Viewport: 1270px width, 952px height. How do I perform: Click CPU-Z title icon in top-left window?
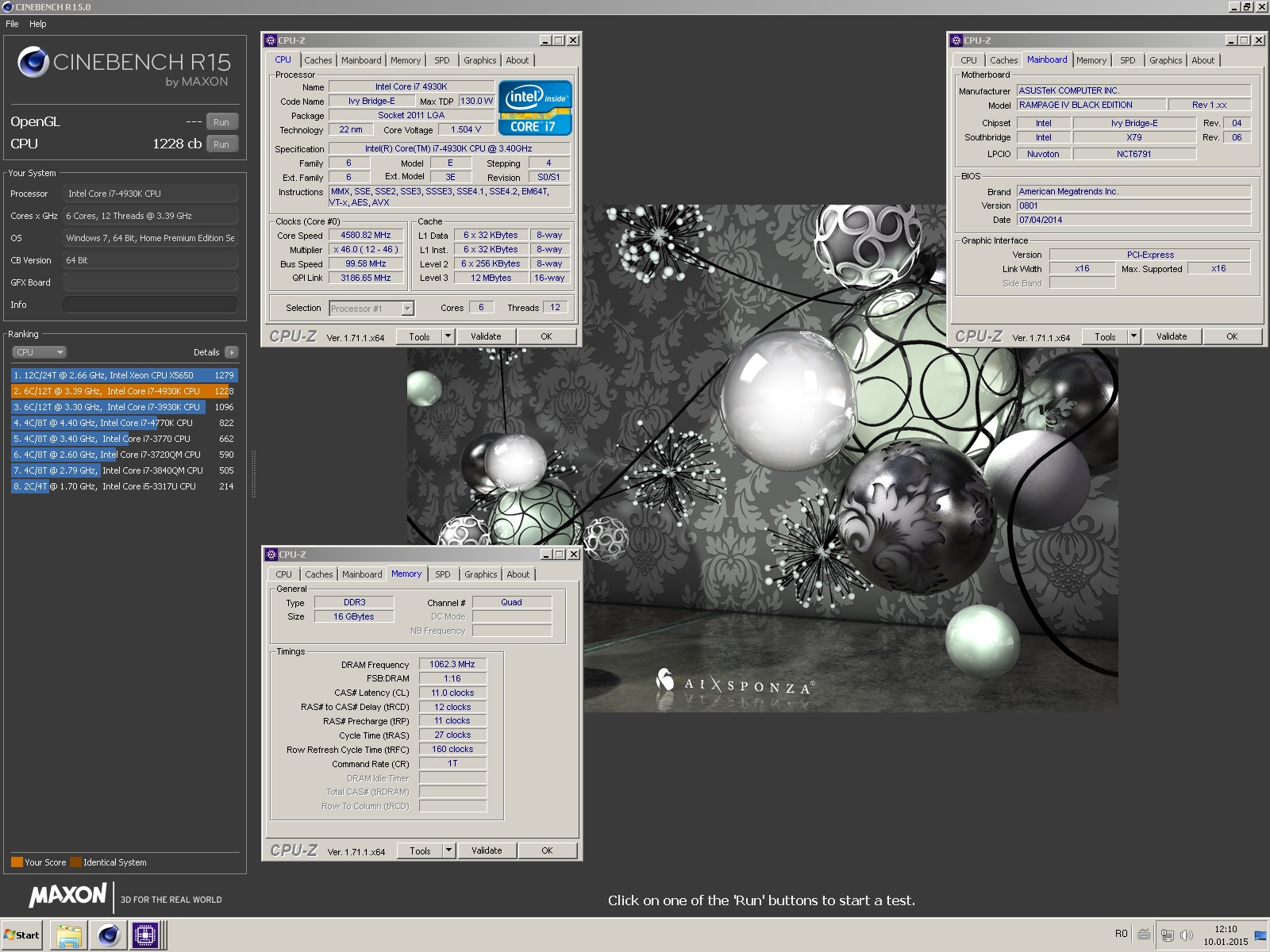(271, 40)
